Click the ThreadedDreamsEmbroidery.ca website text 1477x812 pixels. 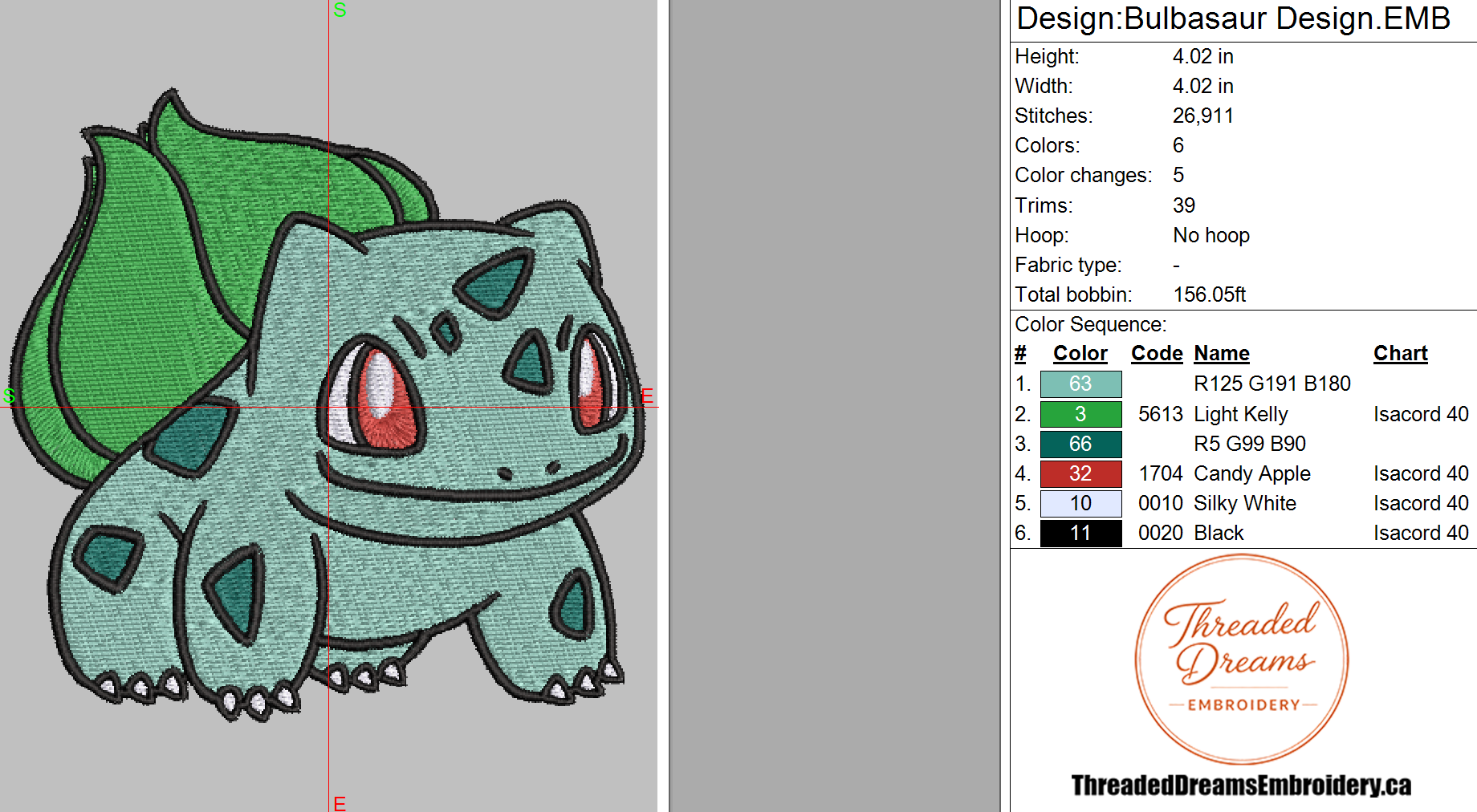pyautogui.click(x=1241, y=786)
